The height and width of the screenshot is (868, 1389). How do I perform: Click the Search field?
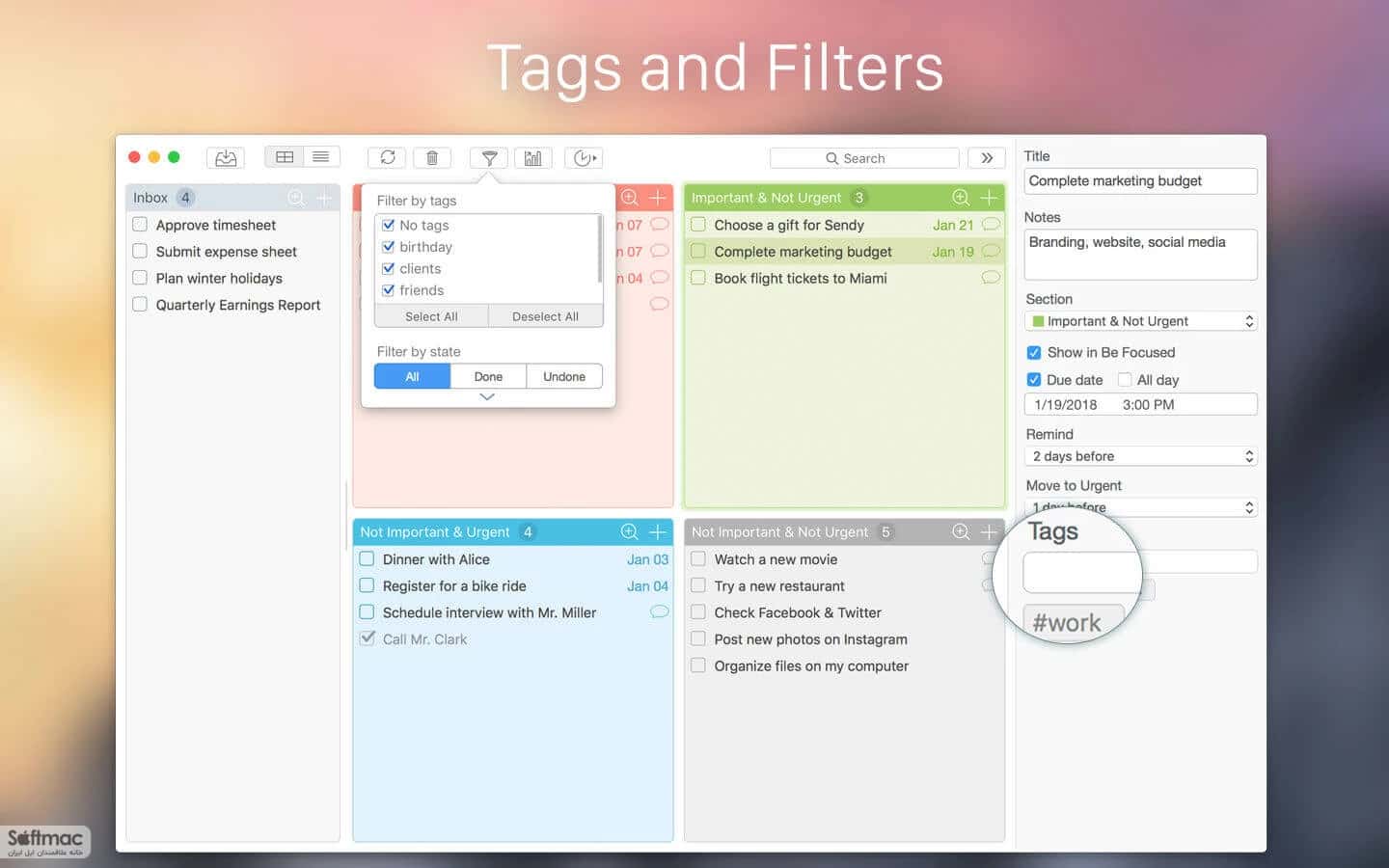coord(864,158)
